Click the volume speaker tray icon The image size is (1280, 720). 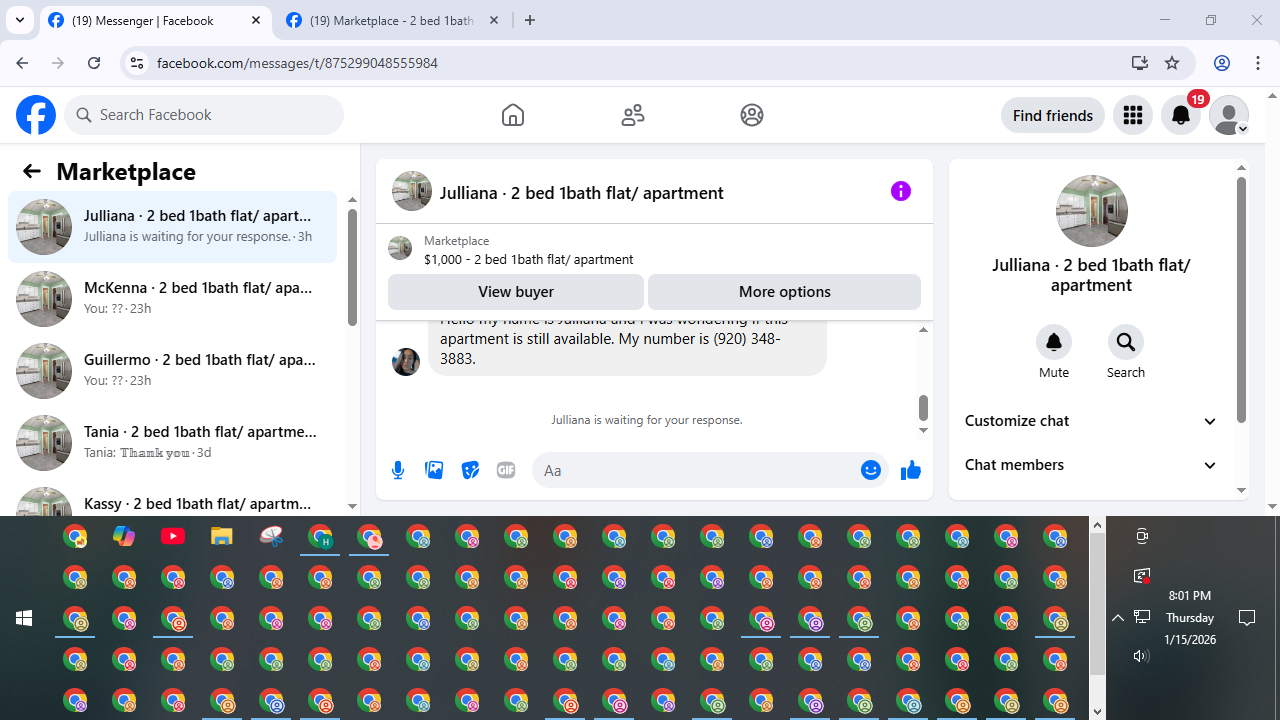coord(1141,656)
